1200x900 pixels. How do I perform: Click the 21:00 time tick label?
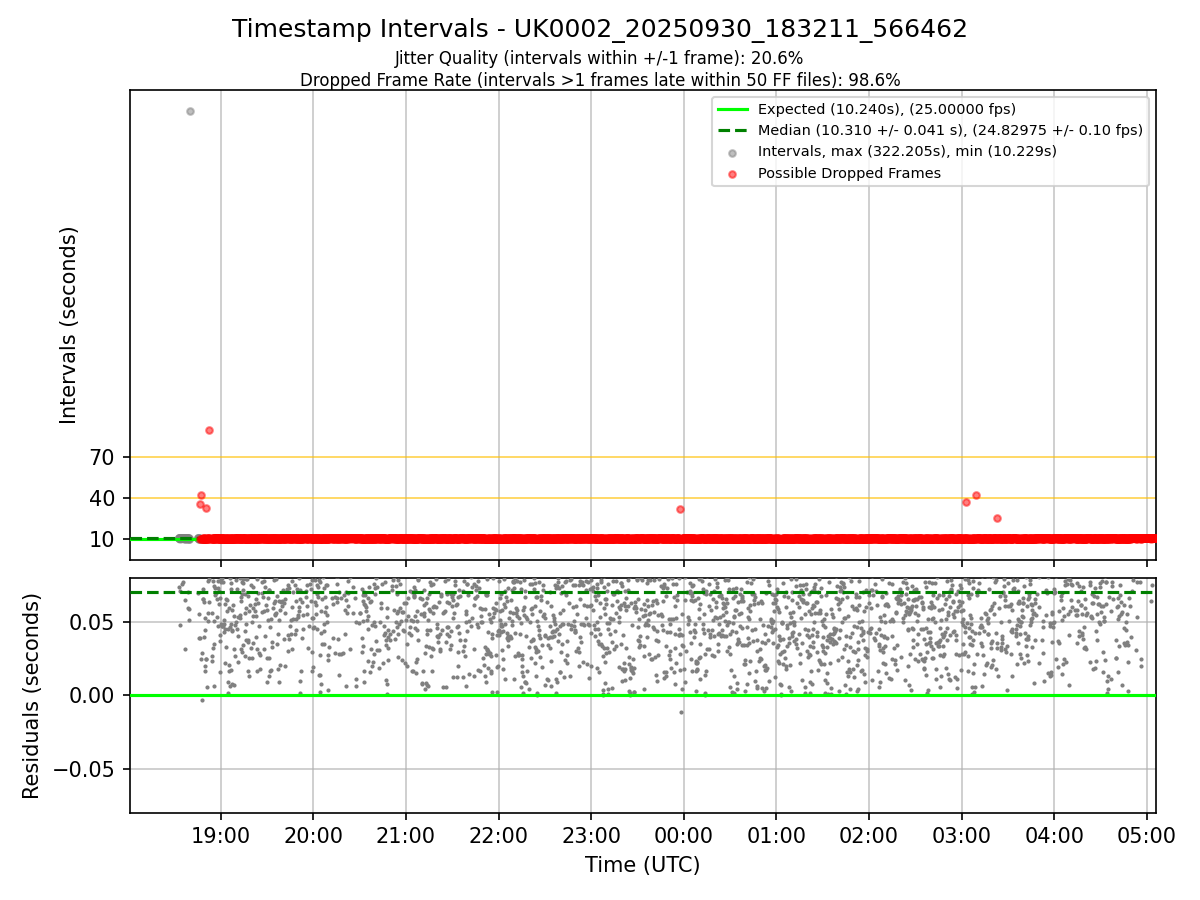tap(405, 834)
